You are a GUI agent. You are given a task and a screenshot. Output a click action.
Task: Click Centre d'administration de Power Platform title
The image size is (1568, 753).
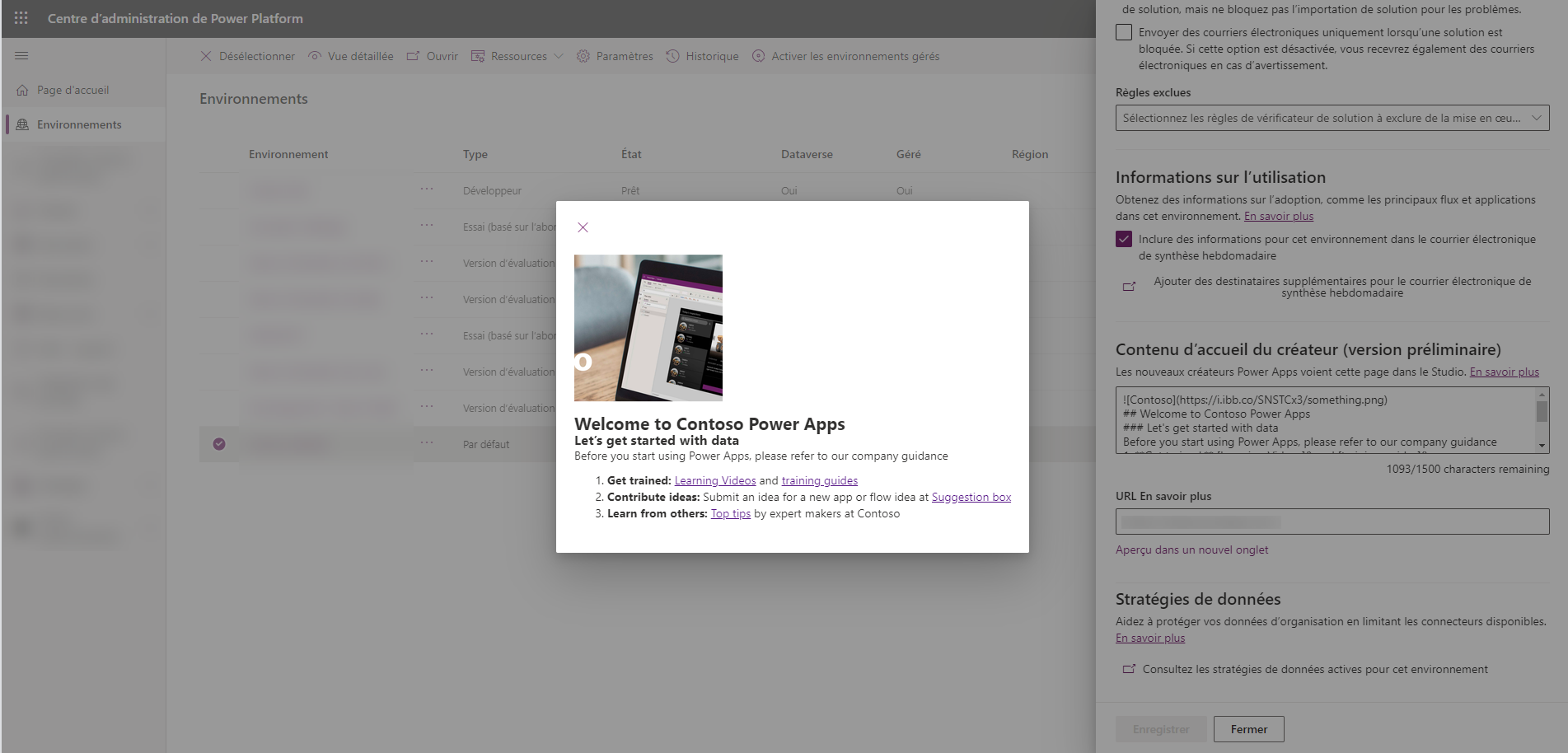click(x=176, y=18)
